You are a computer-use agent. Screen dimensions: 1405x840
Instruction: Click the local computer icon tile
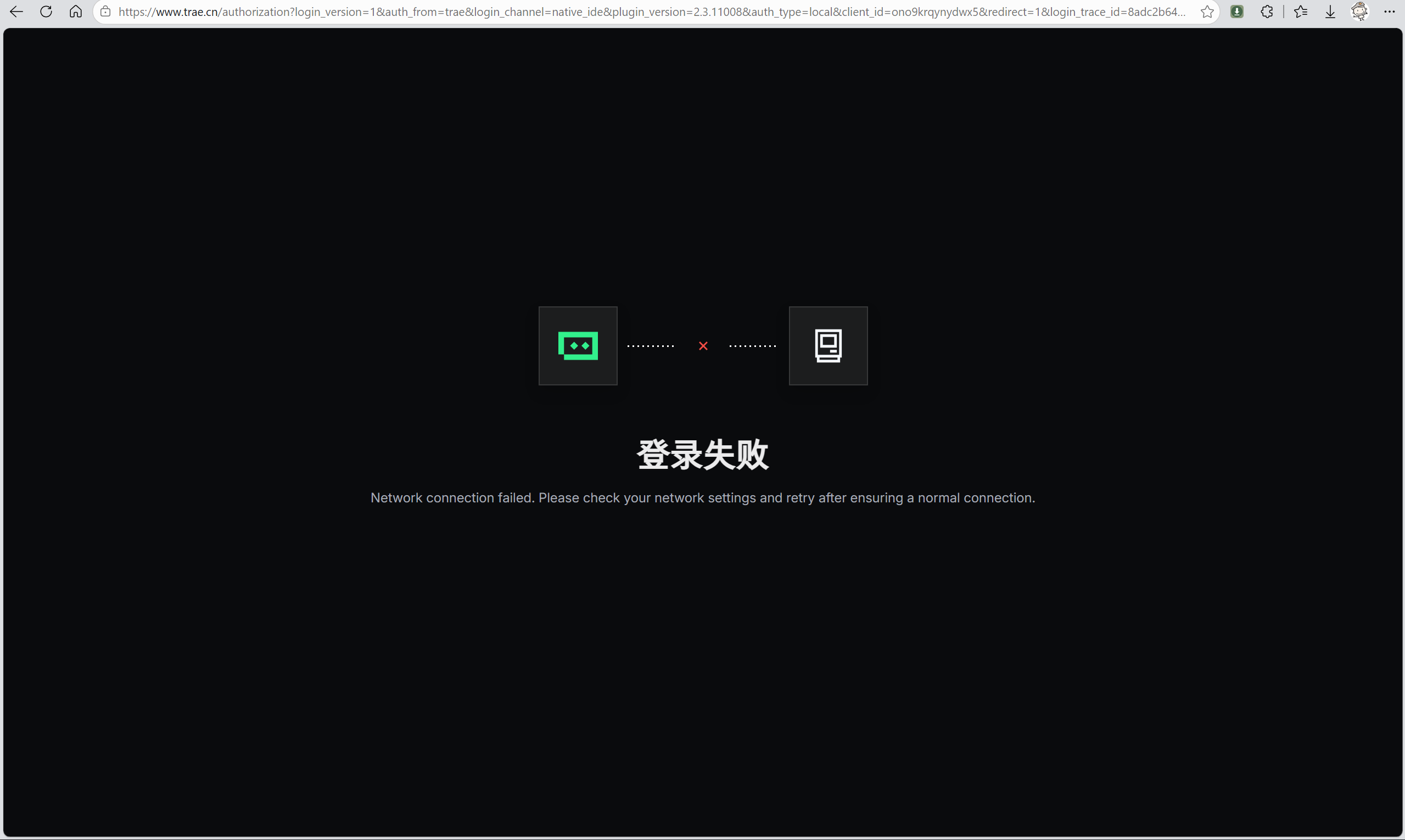click(828, 346)
